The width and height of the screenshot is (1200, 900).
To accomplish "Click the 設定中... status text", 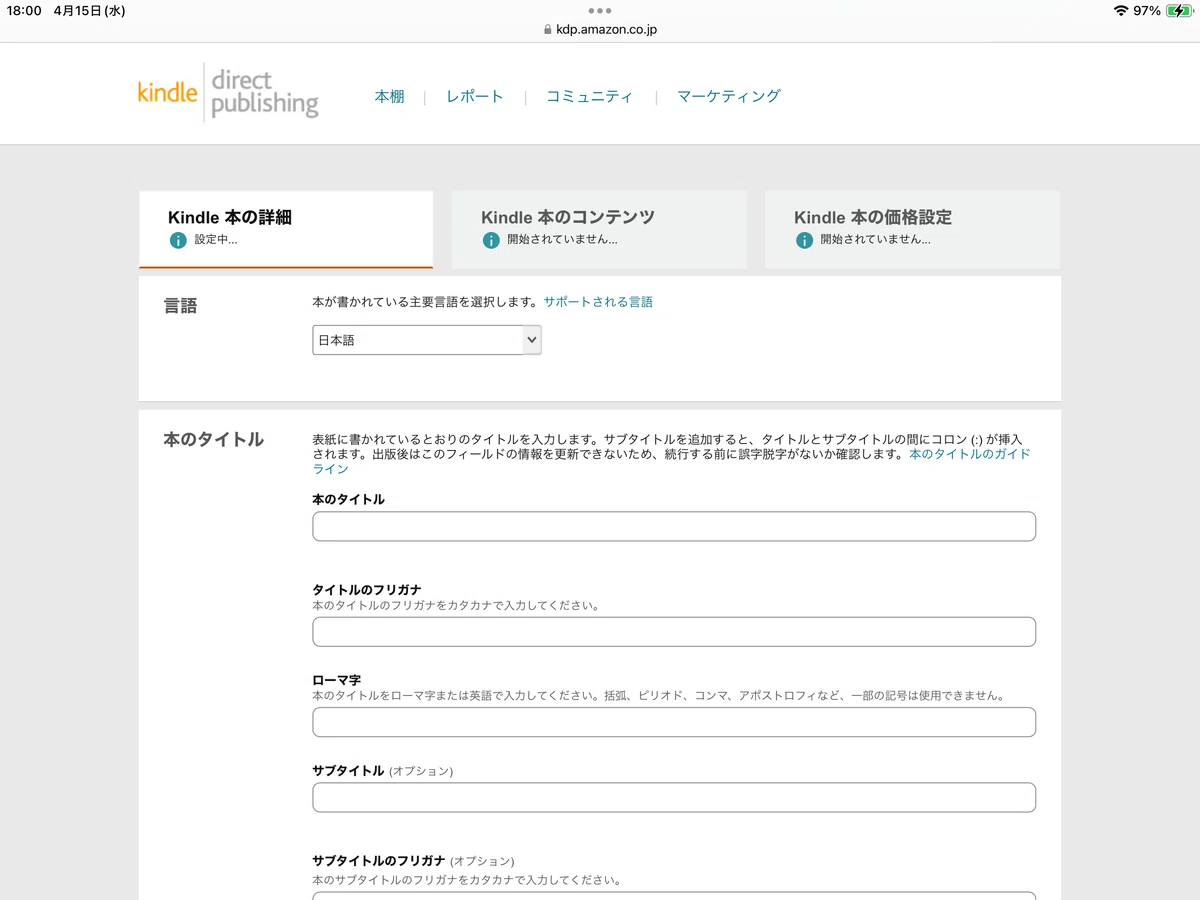I will 216,240.
